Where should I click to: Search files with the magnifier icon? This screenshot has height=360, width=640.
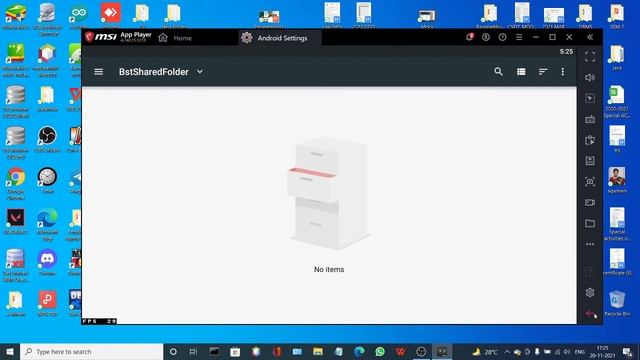click(498, 72)
